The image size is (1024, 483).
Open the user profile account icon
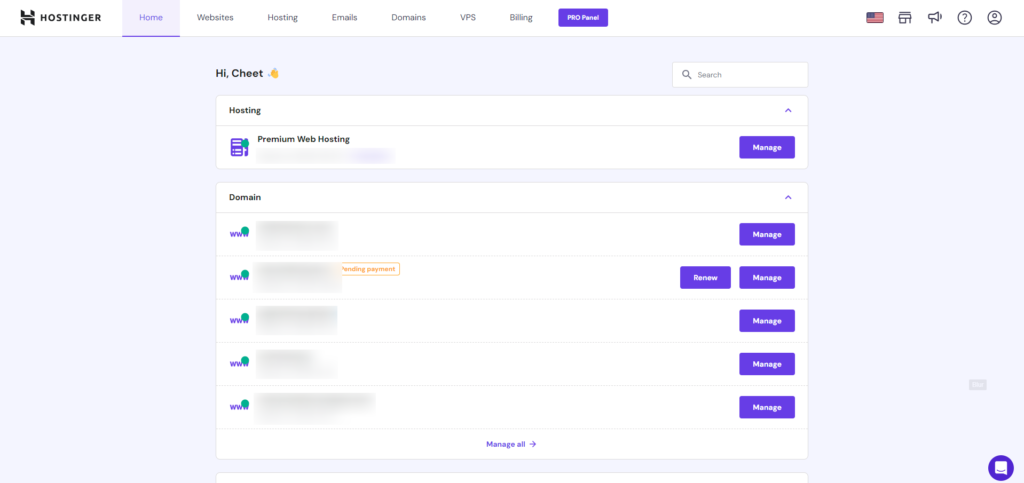[994, 18]
